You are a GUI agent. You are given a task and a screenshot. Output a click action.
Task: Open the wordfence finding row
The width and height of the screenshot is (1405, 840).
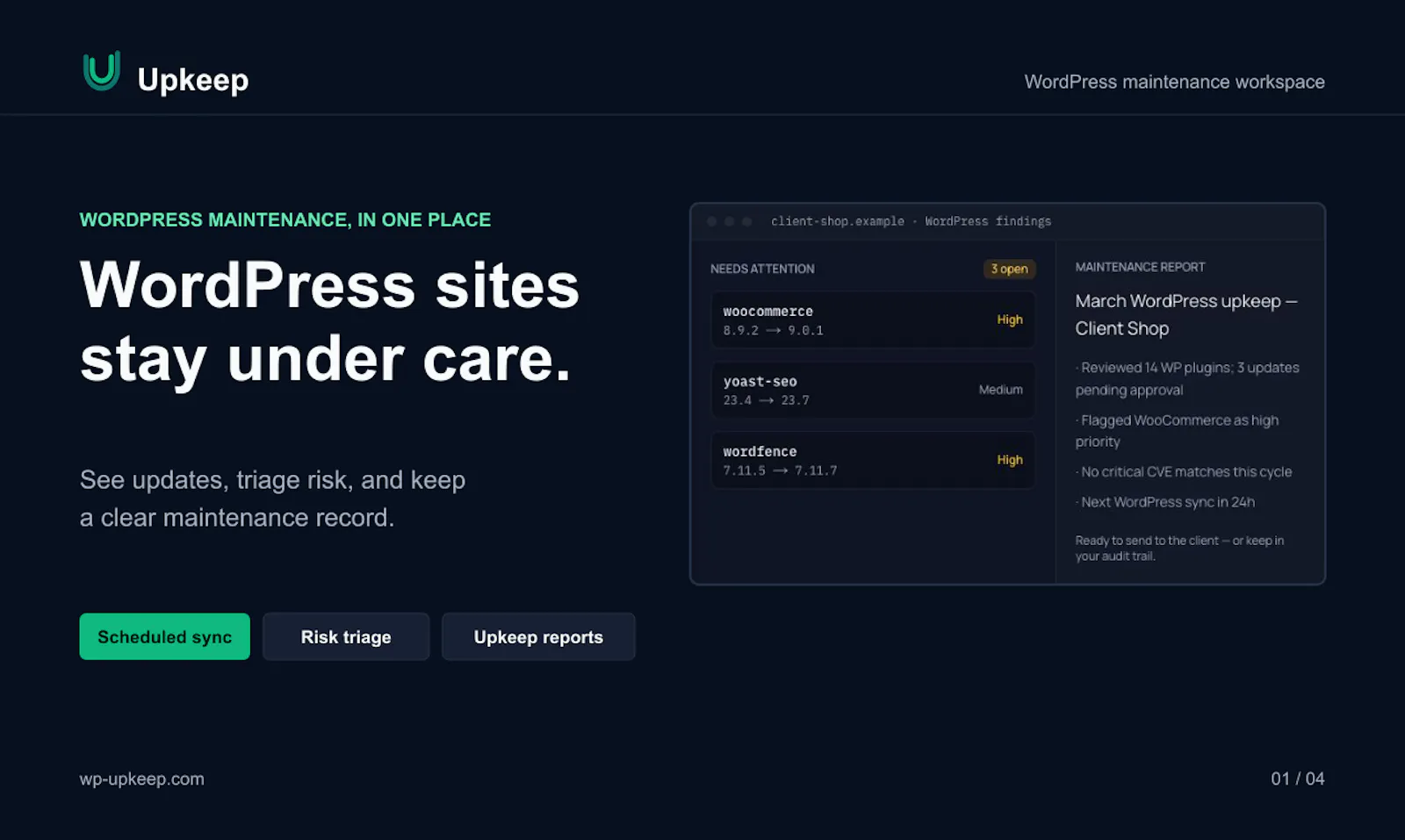click(x=873, y=460)
